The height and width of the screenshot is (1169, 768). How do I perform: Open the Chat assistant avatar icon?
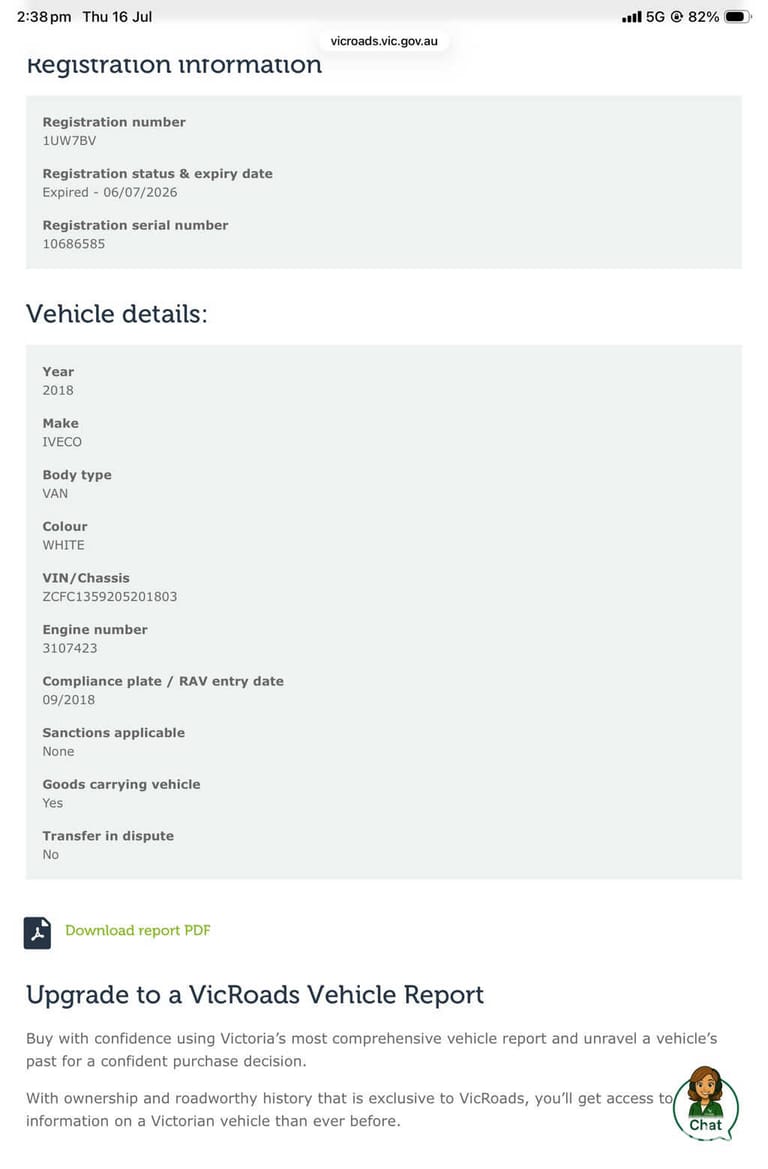click(705, 1104)
